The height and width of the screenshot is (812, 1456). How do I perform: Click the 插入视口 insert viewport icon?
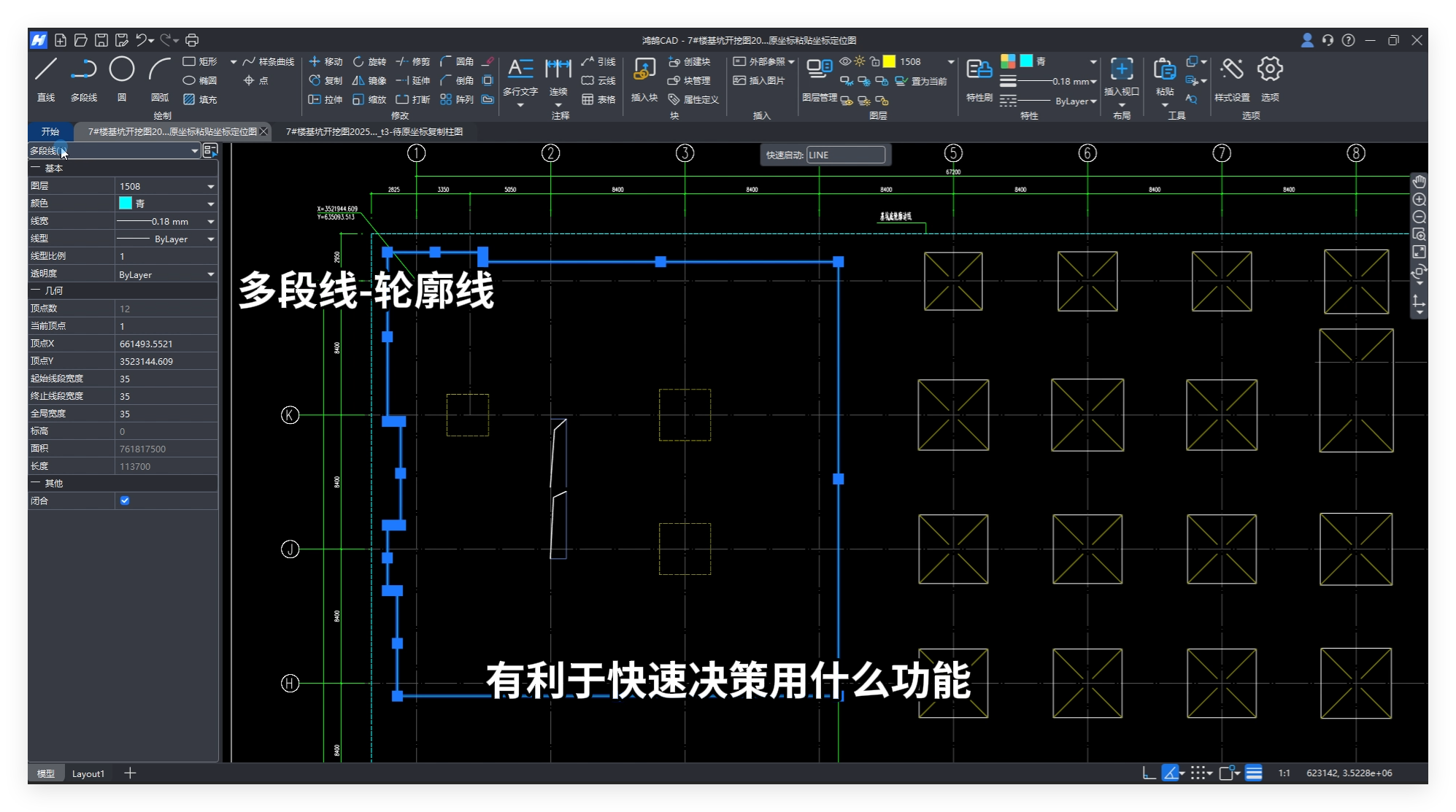[x=1121, y=70]
